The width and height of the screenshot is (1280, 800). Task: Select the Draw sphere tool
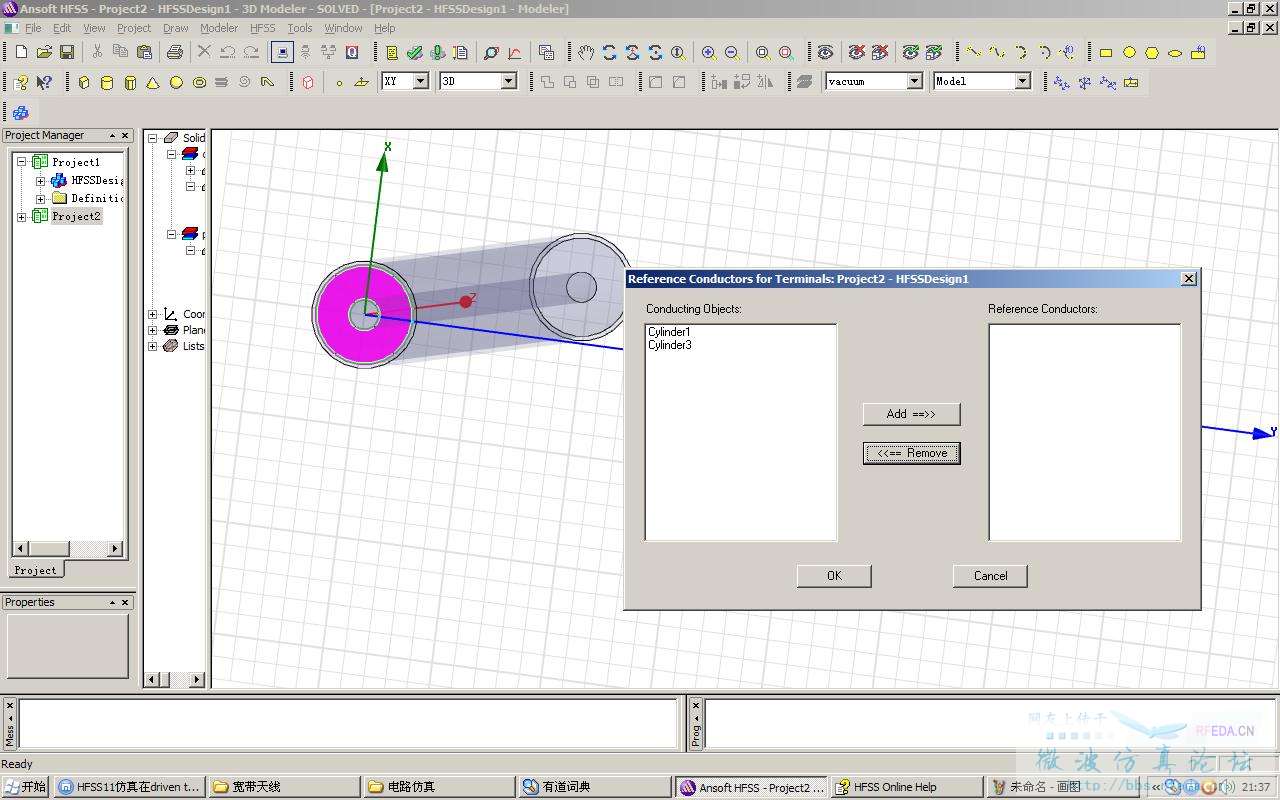click(x=176, y=82)
